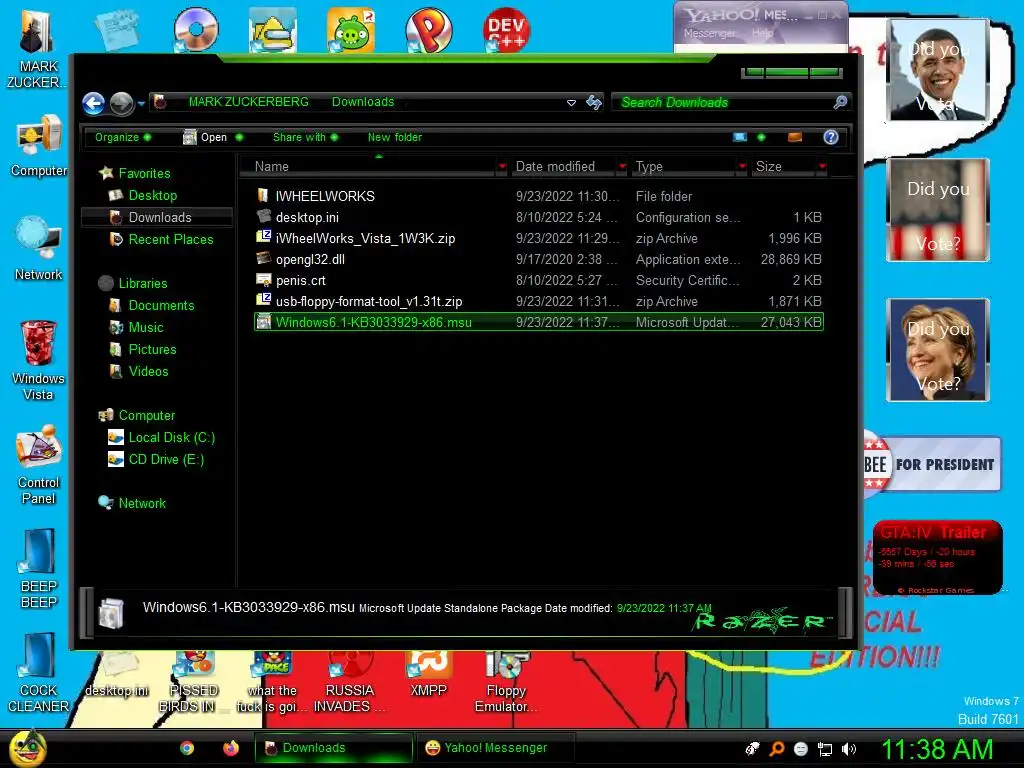Select the opengl32.dll file
This screenshot has height=768, width=1024.
click(x=539, y=259)
